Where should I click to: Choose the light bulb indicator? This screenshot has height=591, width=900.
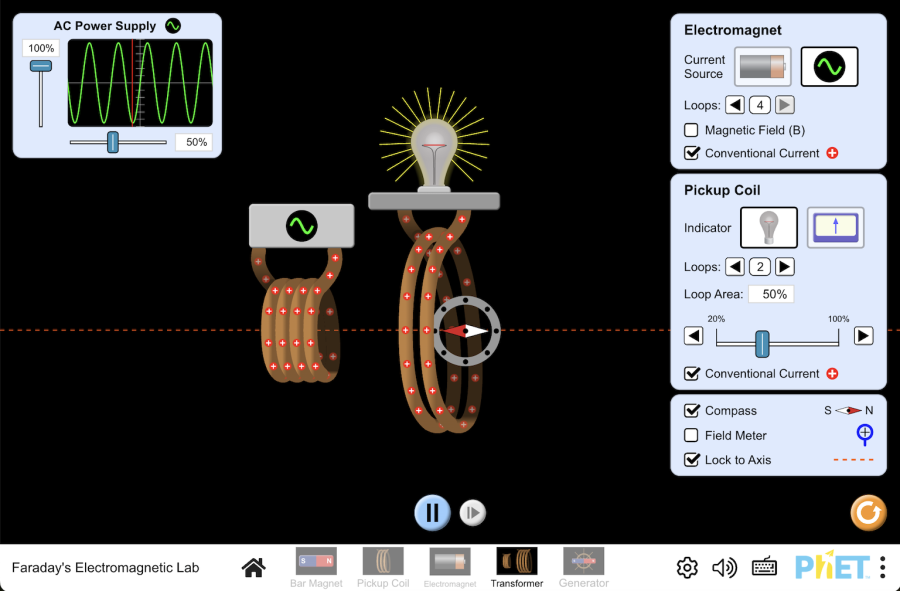[x=768, y=228]
